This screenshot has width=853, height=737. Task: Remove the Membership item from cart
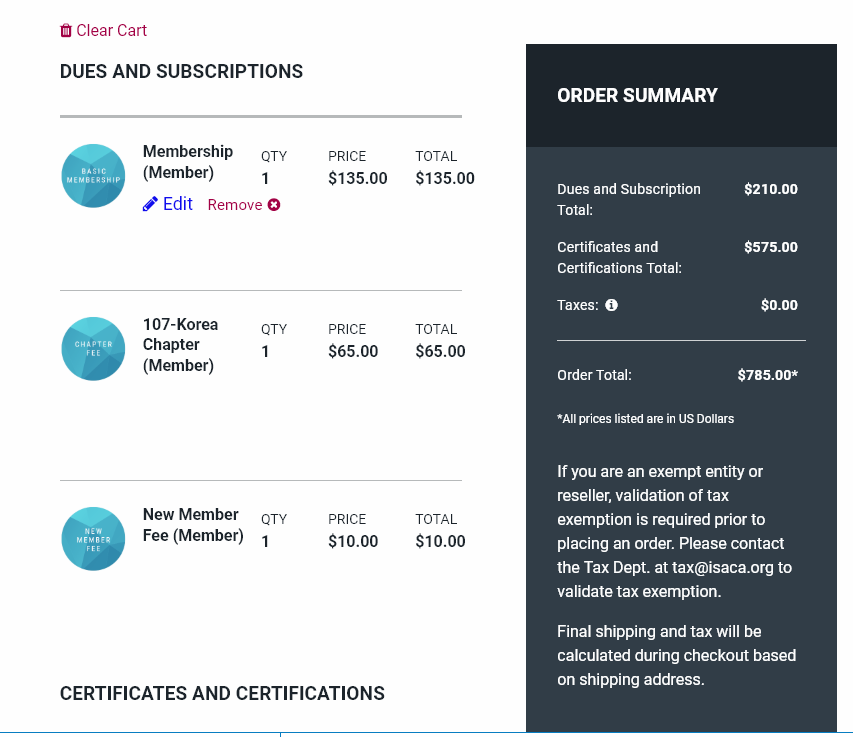(x=235, y=205)
